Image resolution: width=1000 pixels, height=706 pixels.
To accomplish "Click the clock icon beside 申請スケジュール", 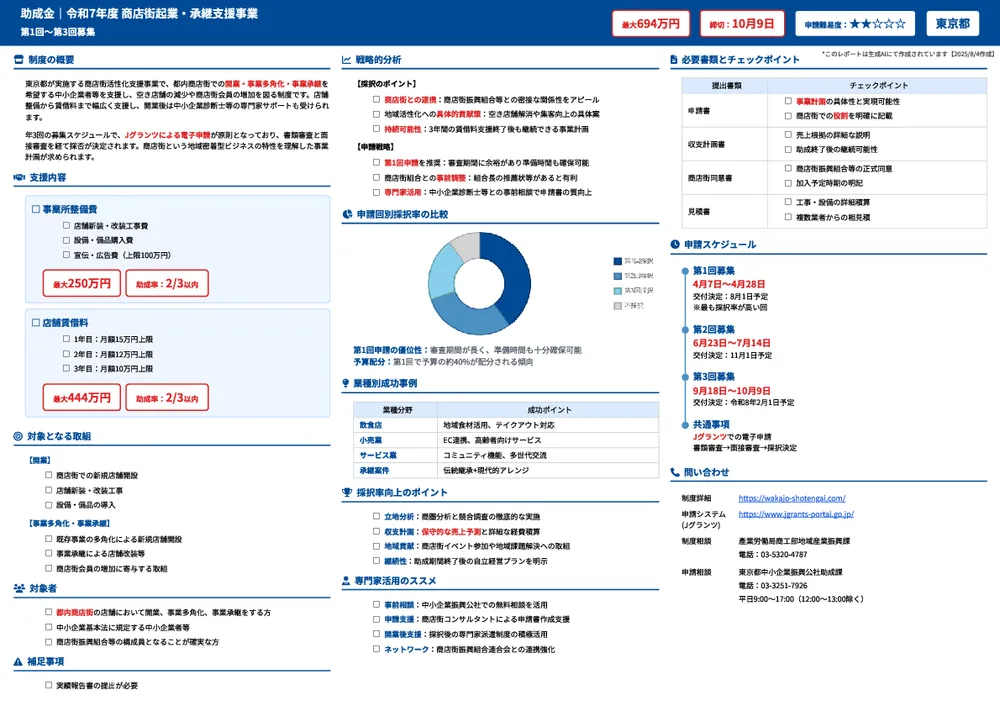I will point(675,244).
